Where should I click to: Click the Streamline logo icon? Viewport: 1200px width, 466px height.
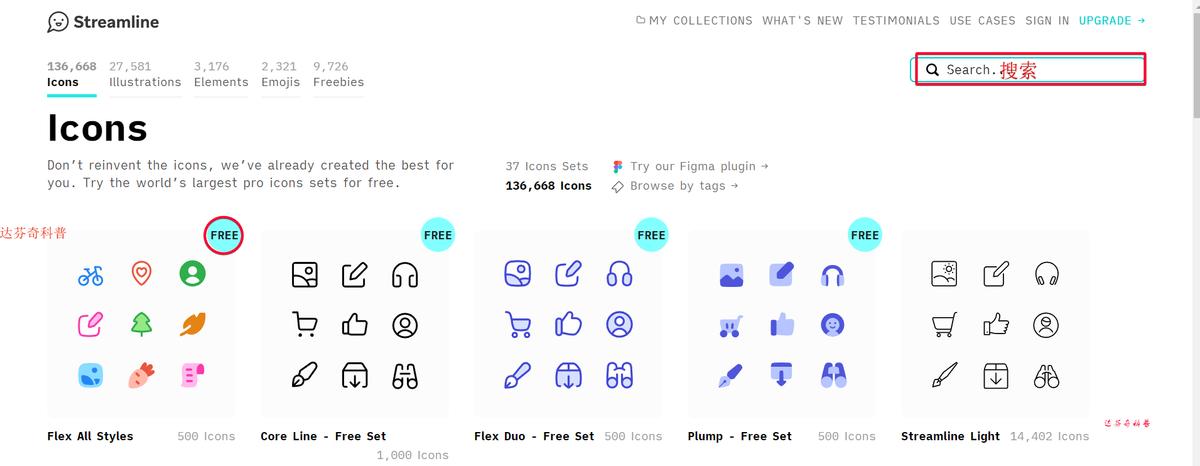[x=58, y=22]
